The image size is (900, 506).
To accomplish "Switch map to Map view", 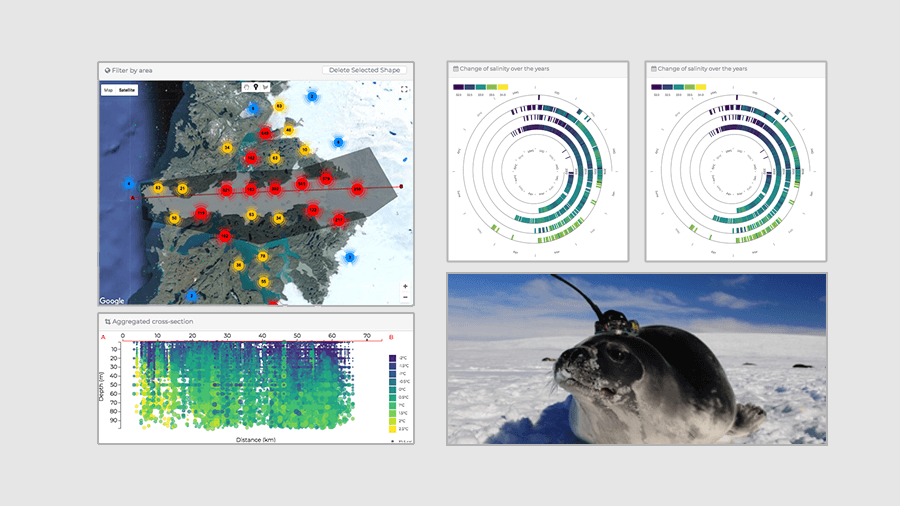I will tap(109, 90).
